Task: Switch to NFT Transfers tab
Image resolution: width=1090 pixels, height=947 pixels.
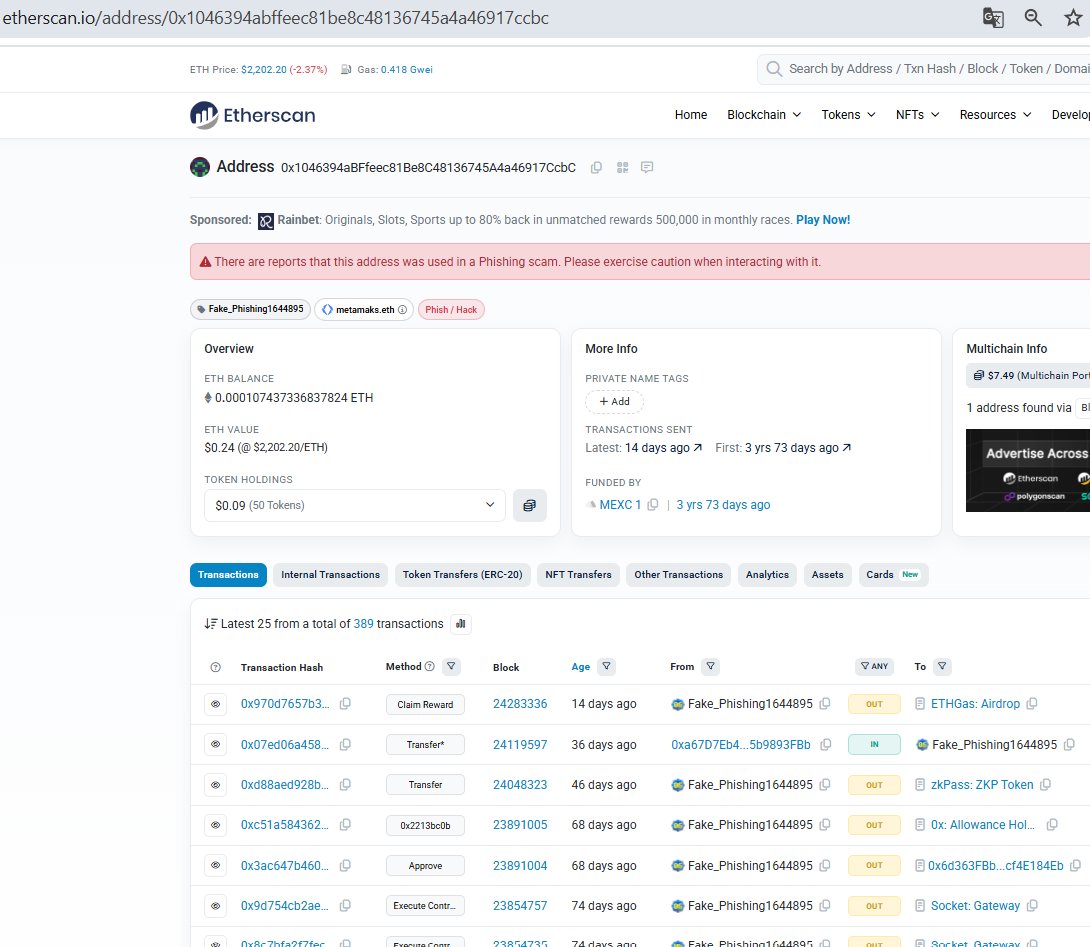Action: [x=578, y=575]
